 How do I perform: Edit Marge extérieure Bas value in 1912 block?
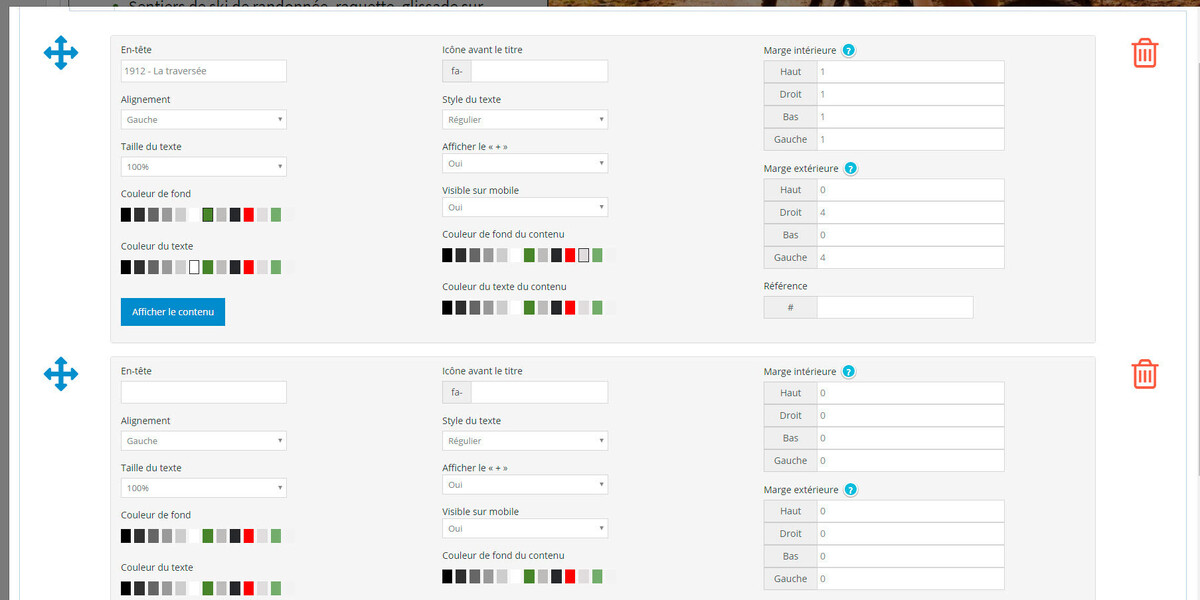click(x=910, y=235)
